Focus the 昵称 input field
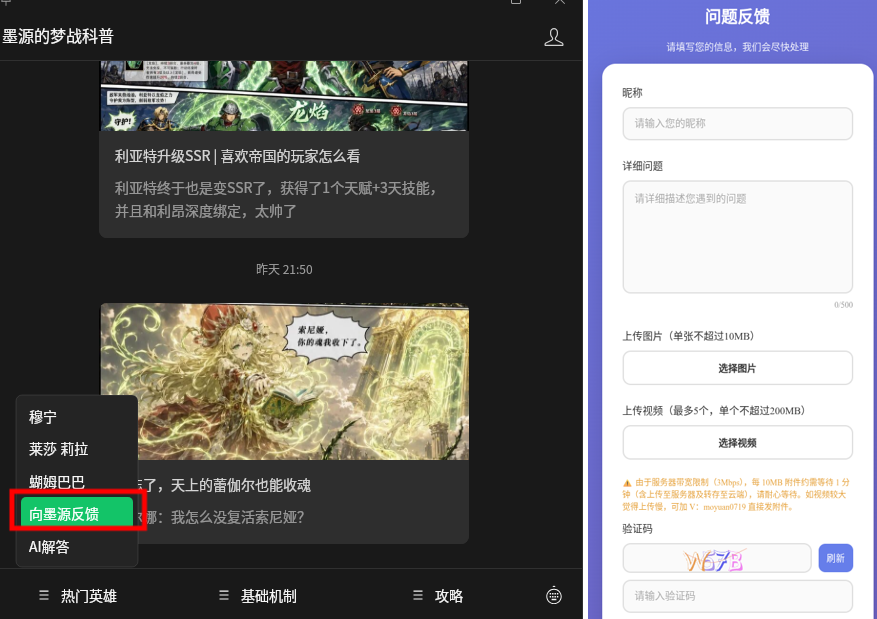This screenshot has height=619, width=877. pyautogui.click(x=737, y=124)
